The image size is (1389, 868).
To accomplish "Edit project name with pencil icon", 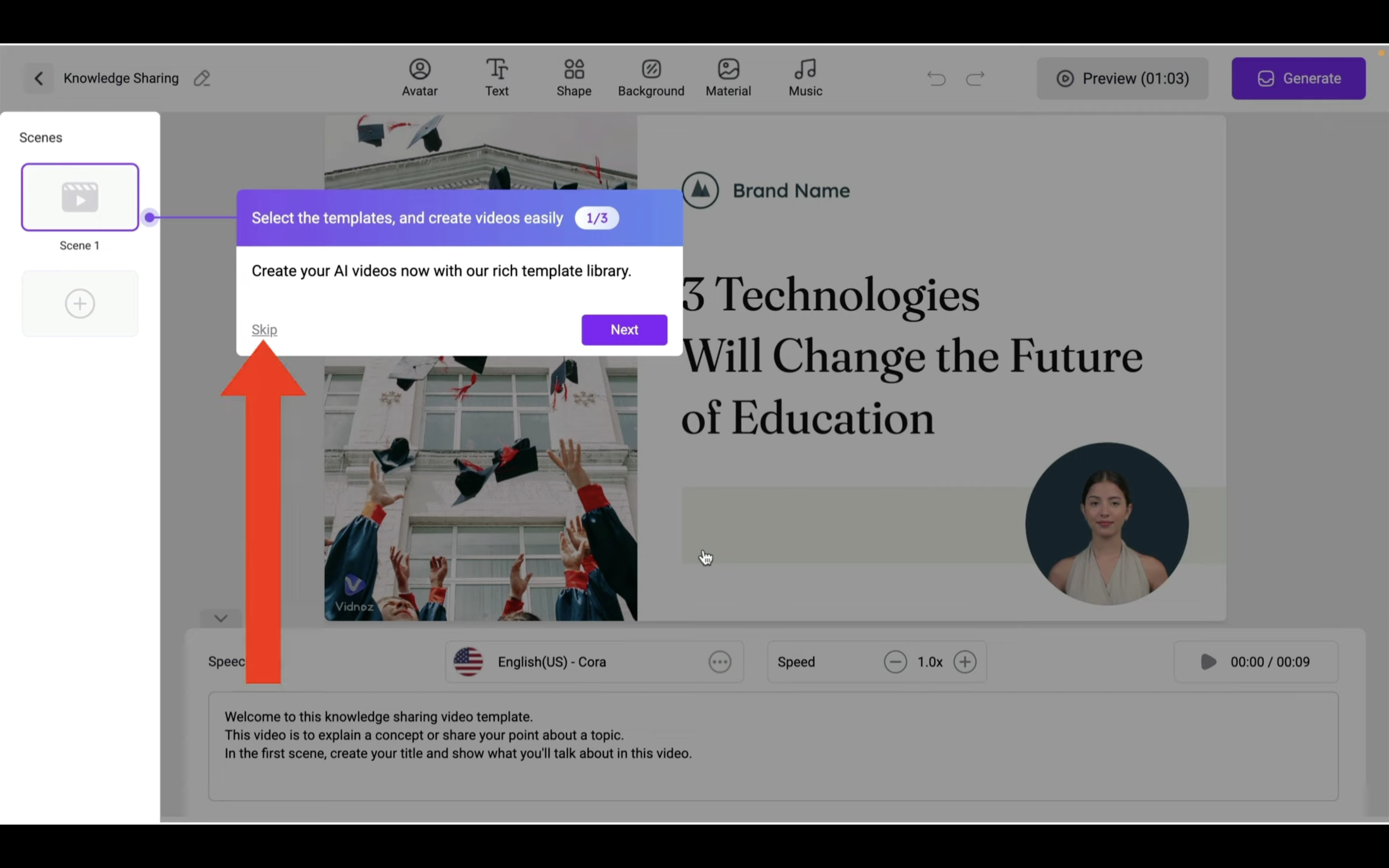I will 202,78.
